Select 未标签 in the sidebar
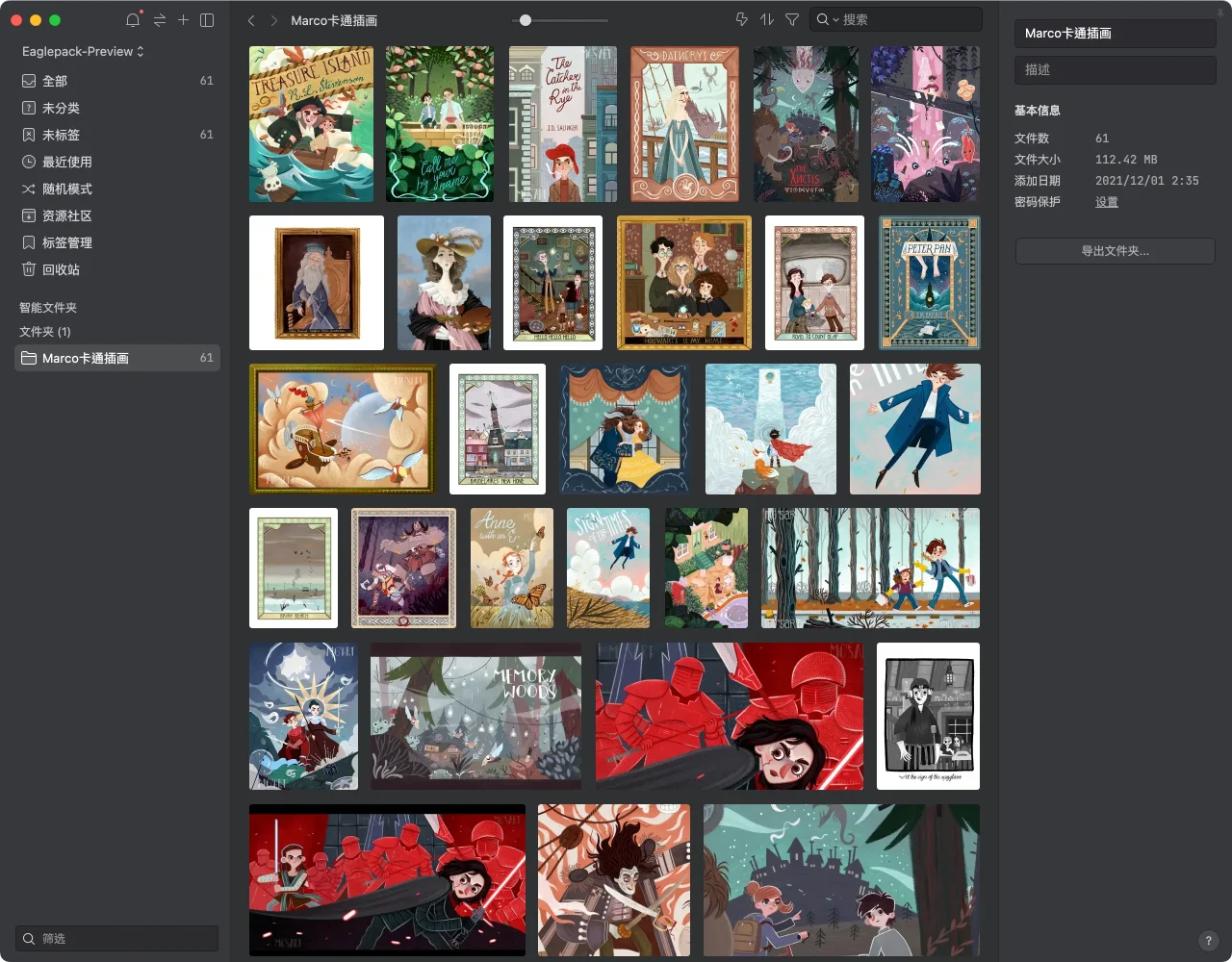This screenshot has width=1232, height=962. pyautogui.click(x=117, y=135)
